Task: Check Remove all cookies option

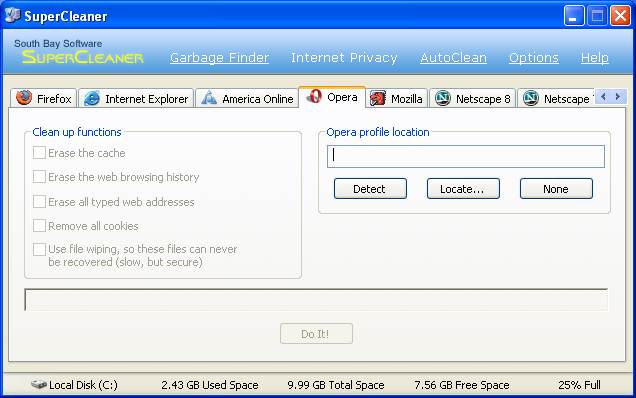Action: pyautogui.click(x=39, y=226)
